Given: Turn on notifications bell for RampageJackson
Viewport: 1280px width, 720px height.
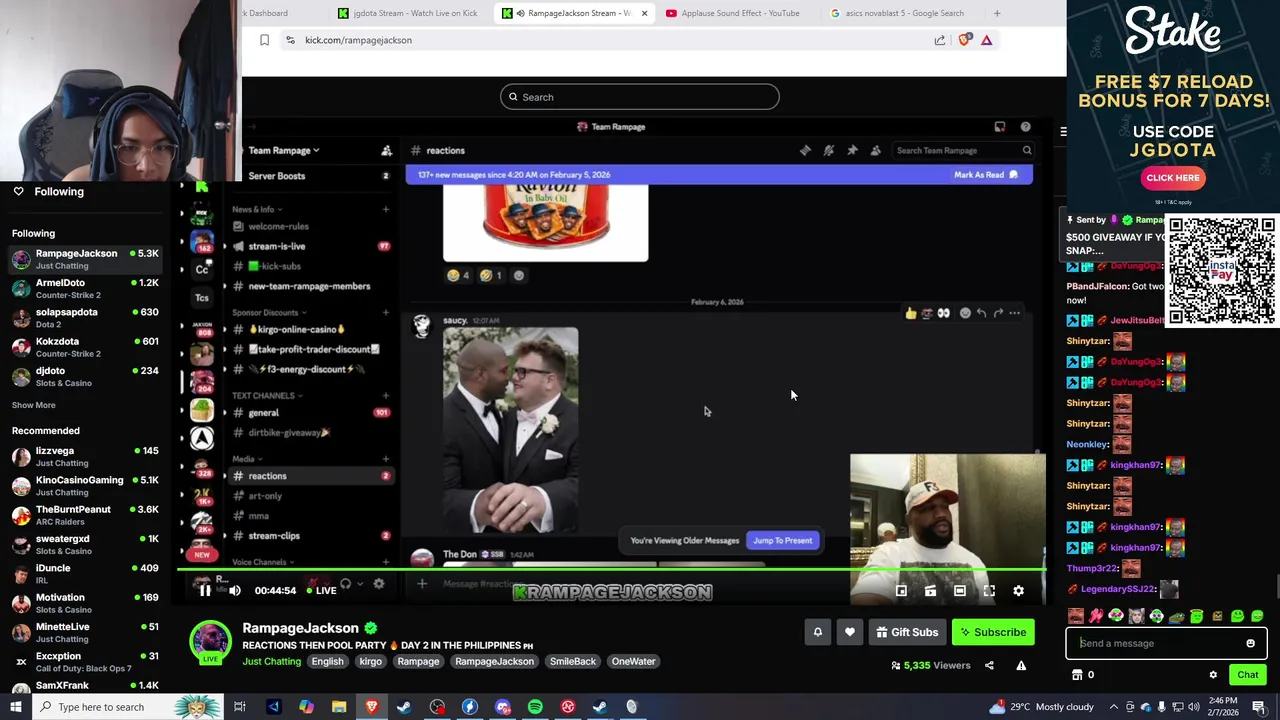Looking at the screenshot, I should pyautogui.click(x=817, y=632).
